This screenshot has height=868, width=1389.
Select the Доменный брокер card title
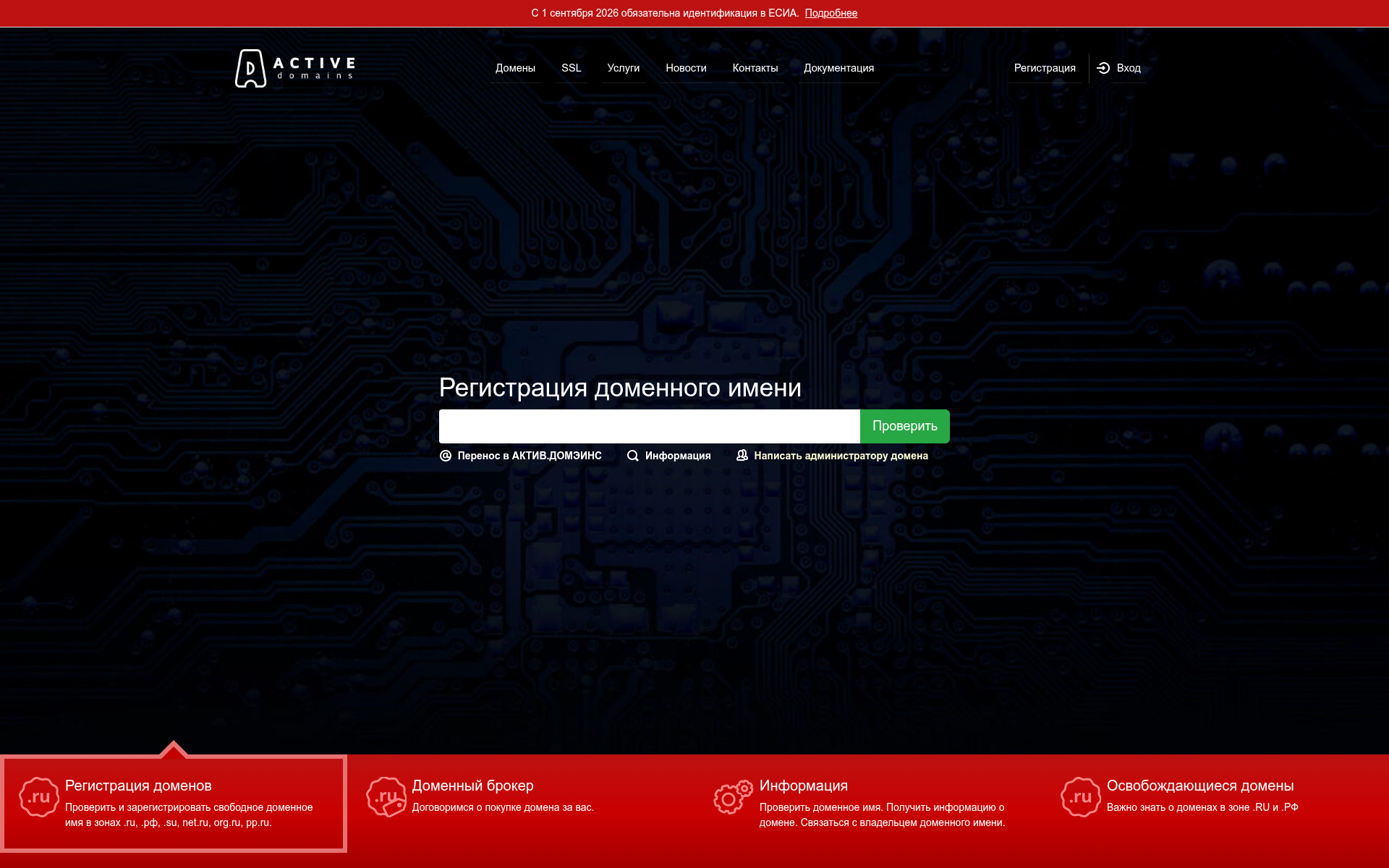pos(473,786)
